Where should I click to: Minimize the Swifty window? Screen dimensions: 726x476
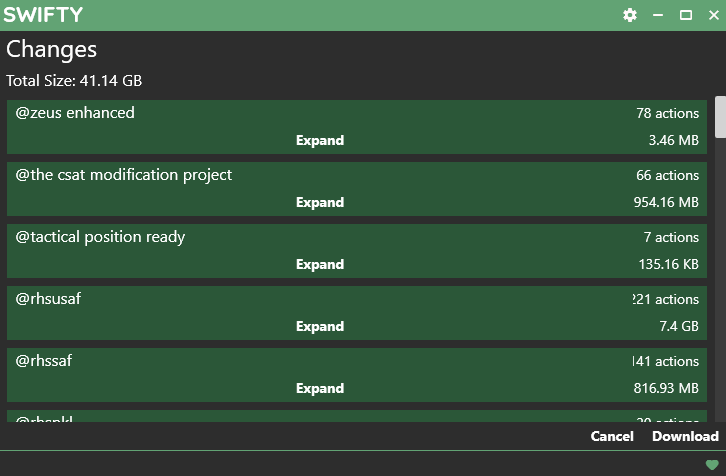pos(658,15)
